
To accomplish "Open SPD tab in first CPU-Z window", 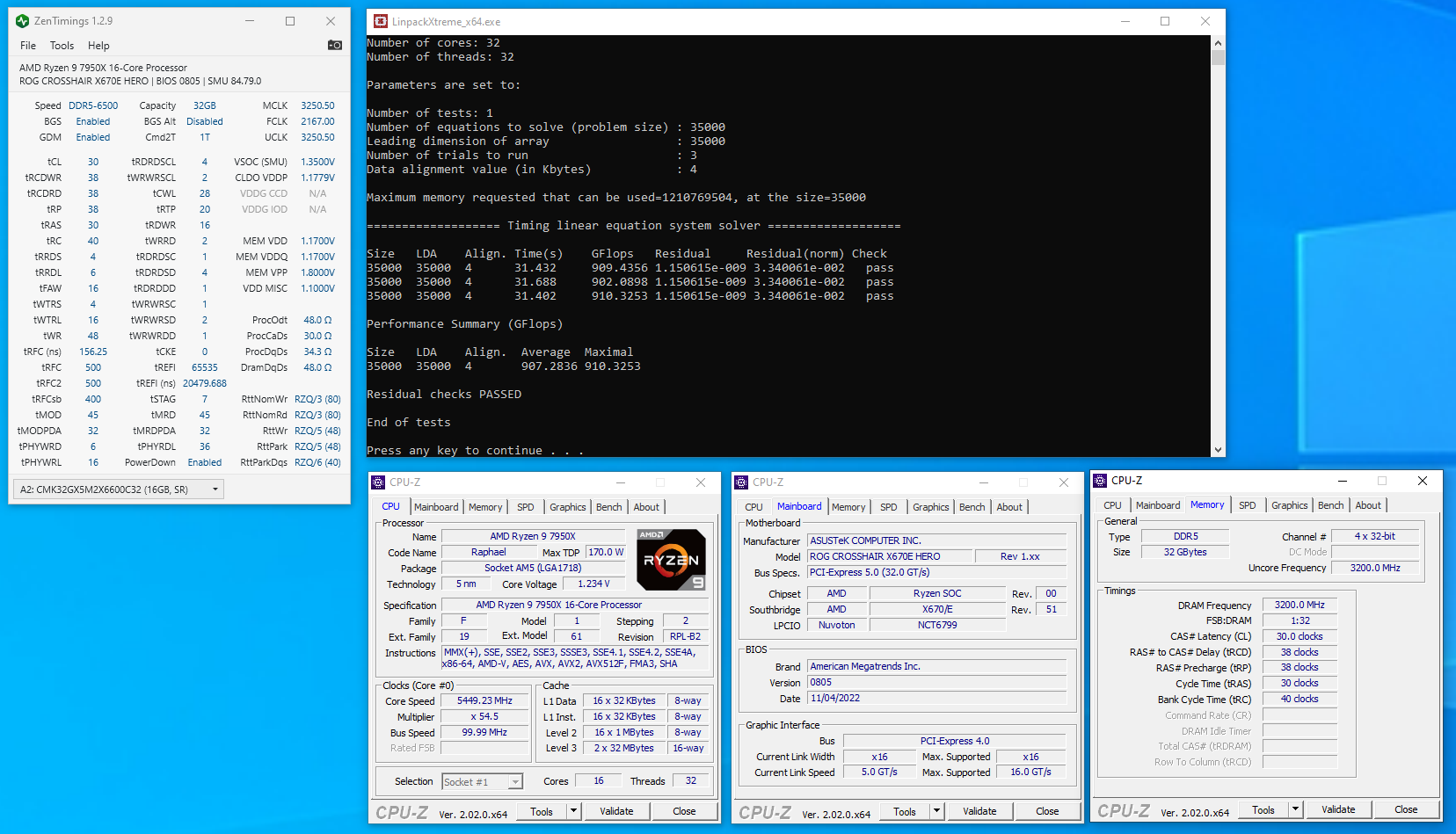I will point(526,507).
